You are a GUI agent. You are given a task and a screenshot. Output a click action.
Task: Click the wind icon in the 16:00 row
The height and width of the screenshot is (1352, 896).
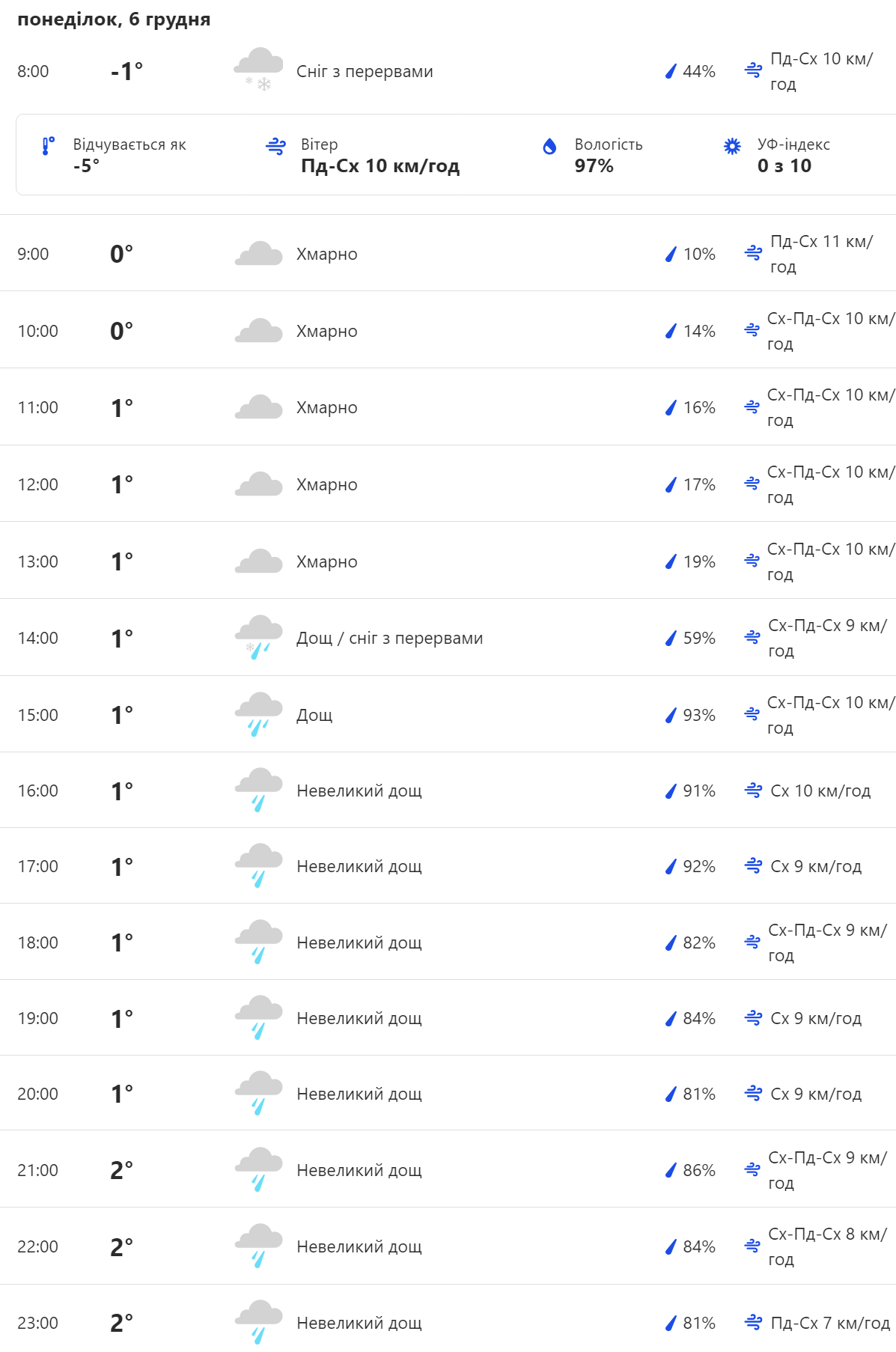[x=754, y=791]
